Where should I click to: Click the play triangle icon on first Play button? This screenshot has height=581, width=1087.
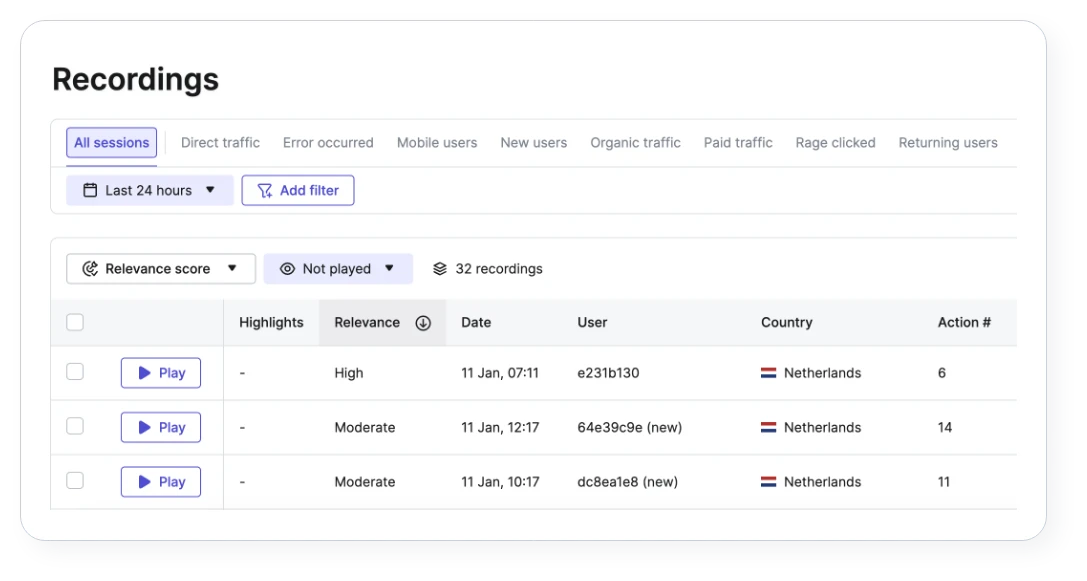click(x=144, y=372)
